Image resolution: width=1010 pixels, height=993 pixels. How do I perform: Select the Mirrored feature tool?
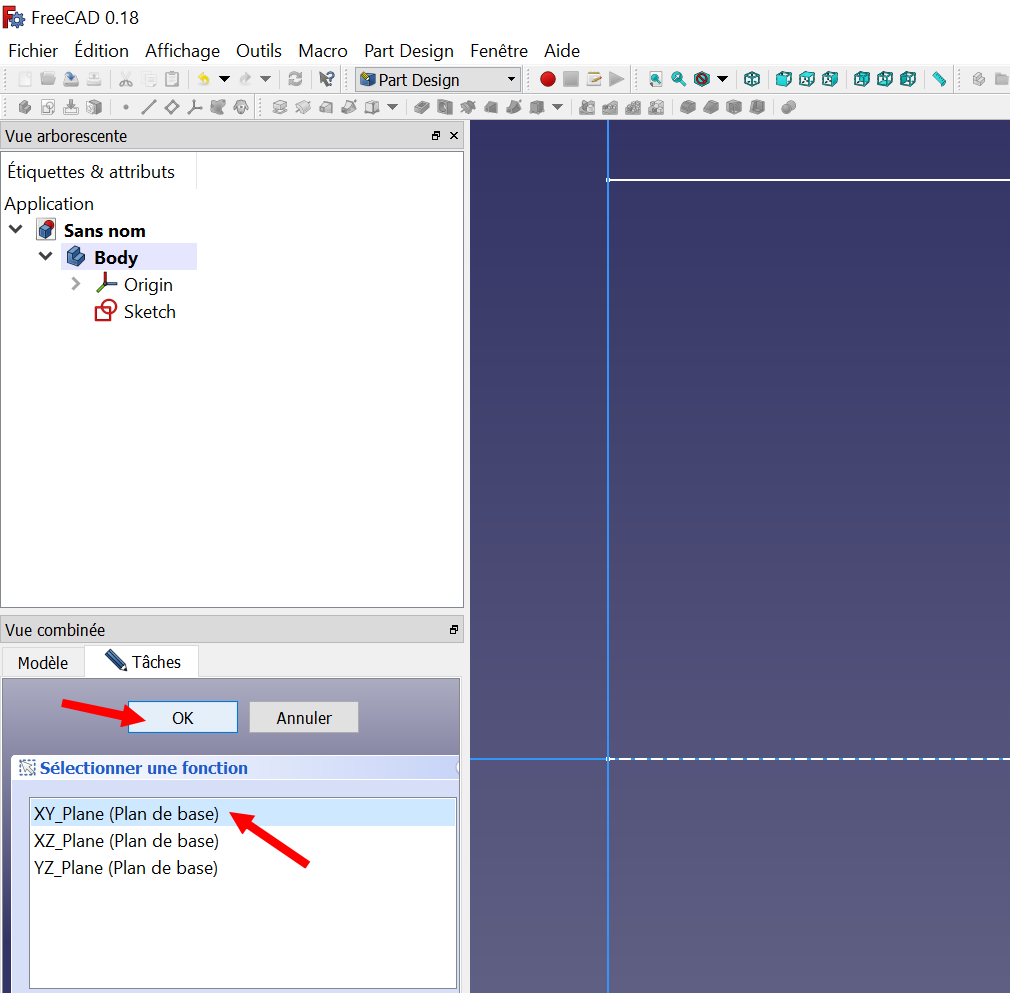587,107
